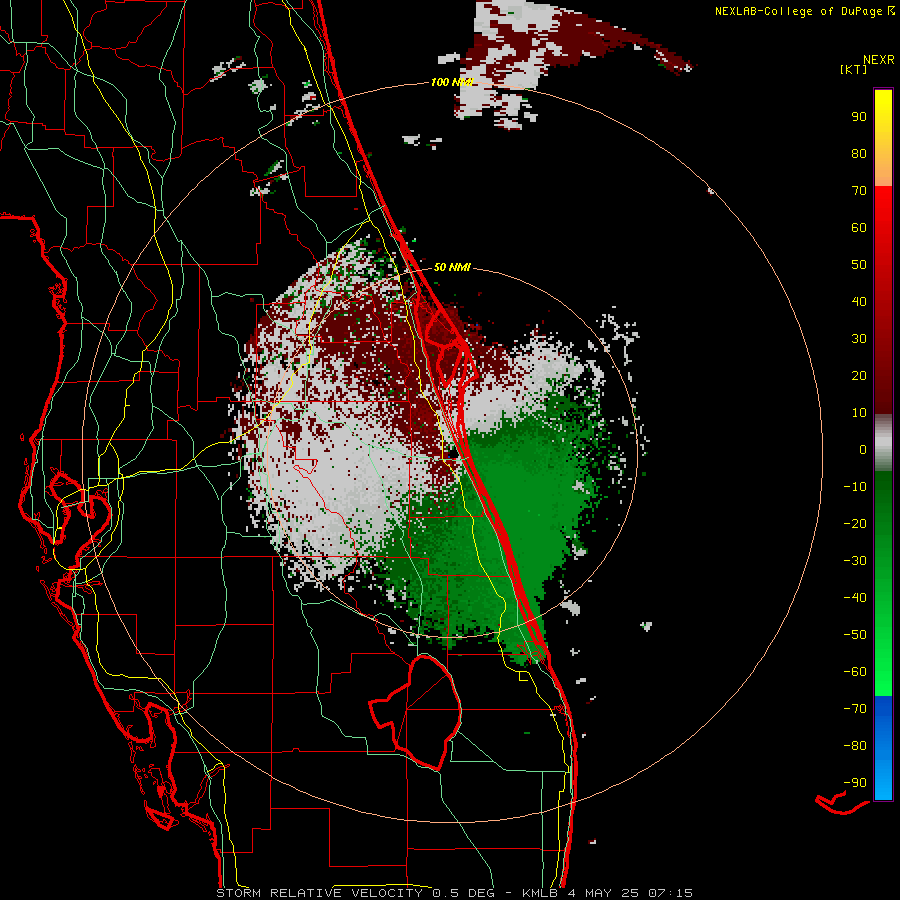Screen dimensions: 900x900
Task: Select the -20 value on velocity scale
Action: (x=855, y=523)
